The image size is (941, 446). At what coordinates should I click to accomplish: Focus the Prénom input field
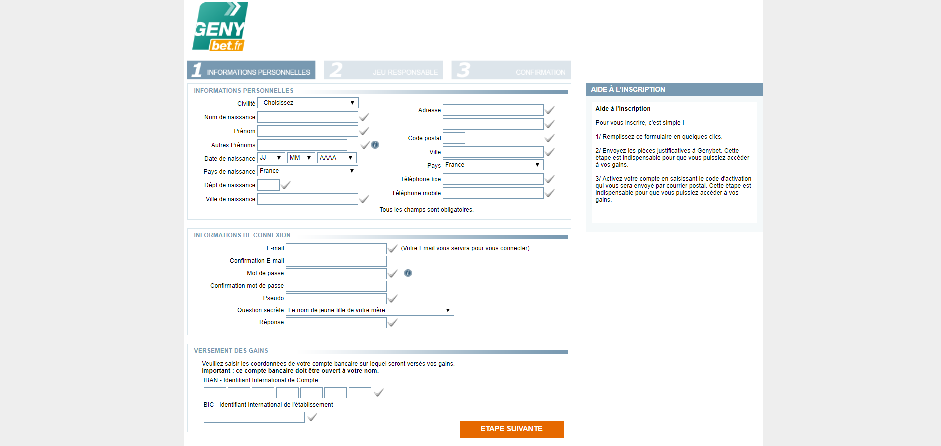click(x=308, y=131)
